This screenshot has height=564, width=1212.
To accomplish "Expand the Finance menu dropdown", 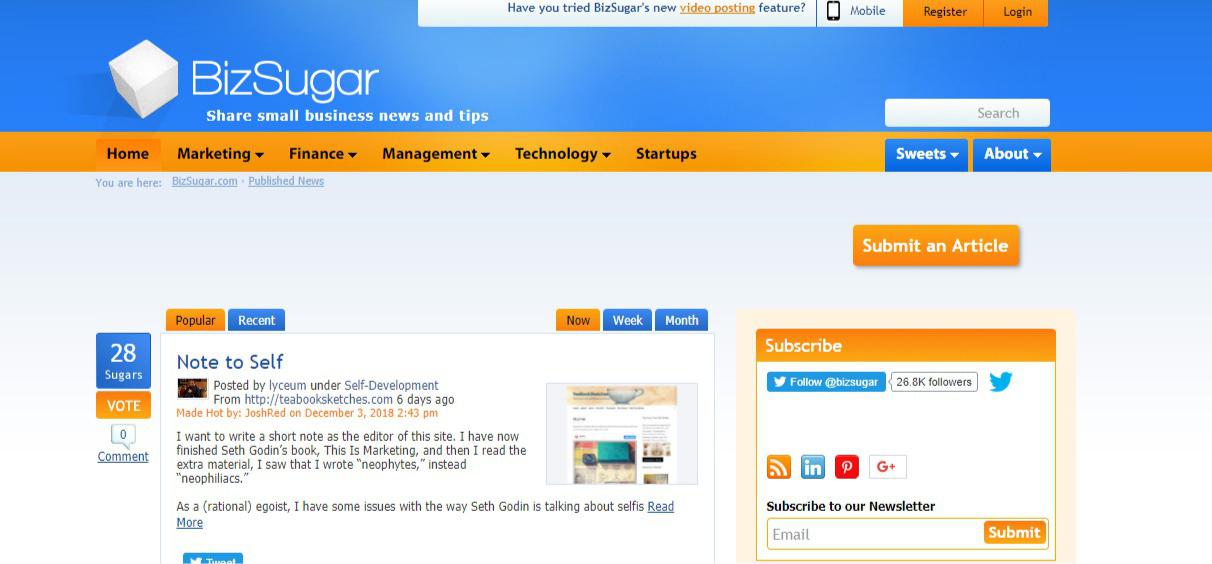I will 322,154.
